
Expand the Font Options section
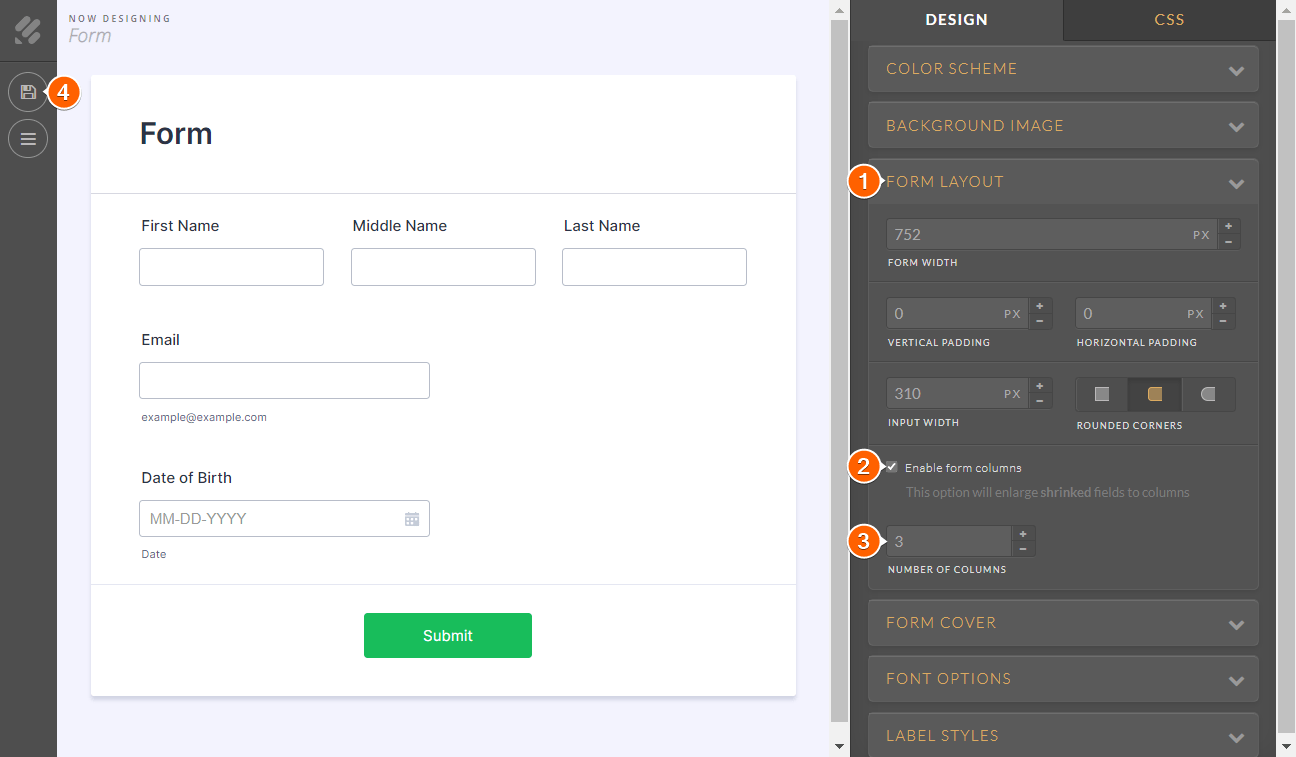[1063, 679]
